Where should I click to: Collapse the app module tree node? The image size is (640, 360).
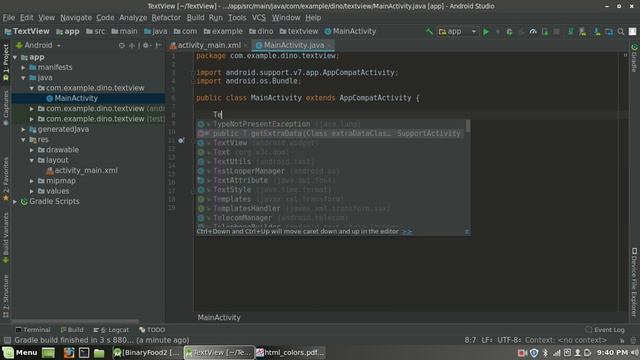click(x=15, y=58)
